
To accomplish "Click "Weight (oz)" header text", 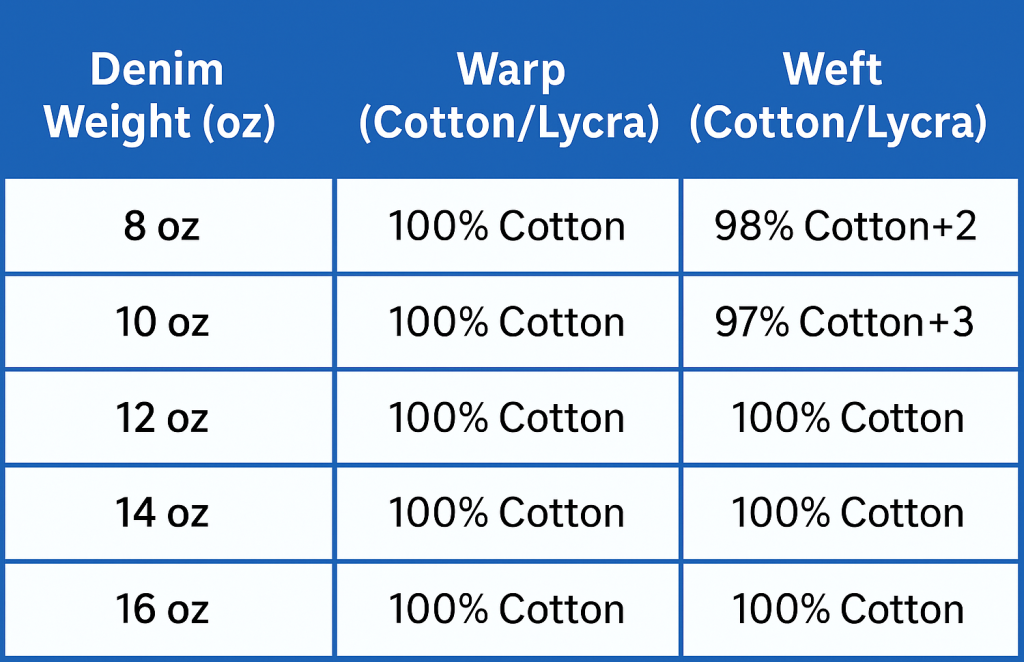I will (x=160, y=122).
